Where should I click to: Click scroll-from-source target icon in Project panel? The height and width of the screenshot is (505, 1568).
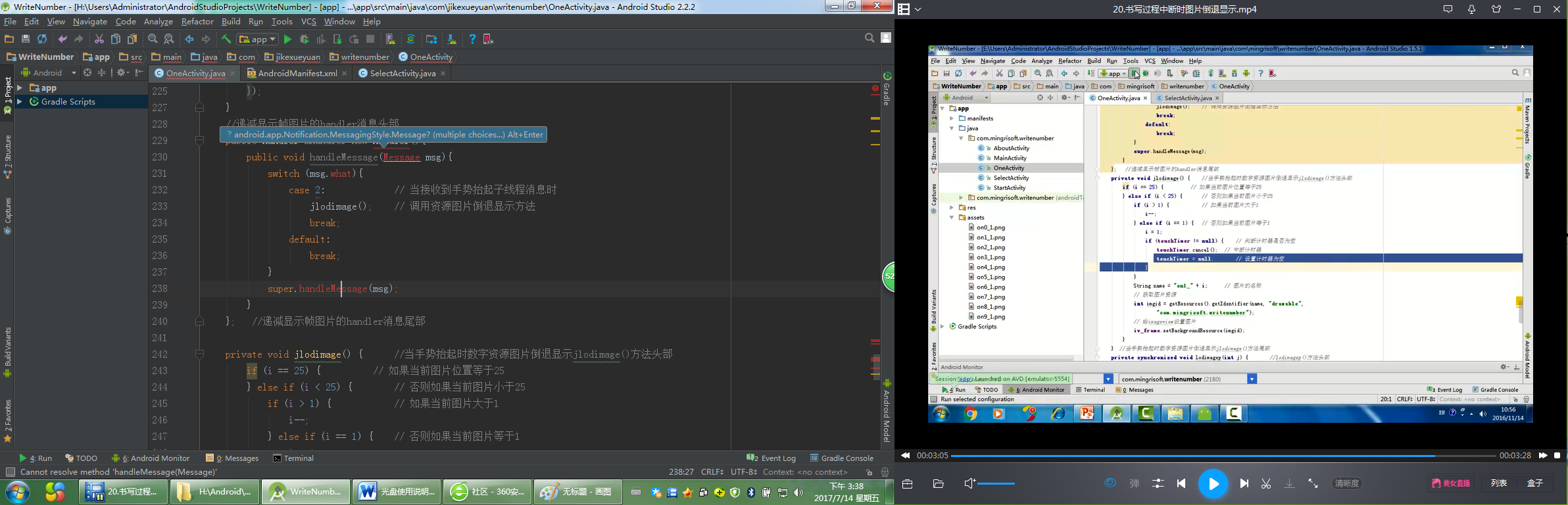coord(87,73)
